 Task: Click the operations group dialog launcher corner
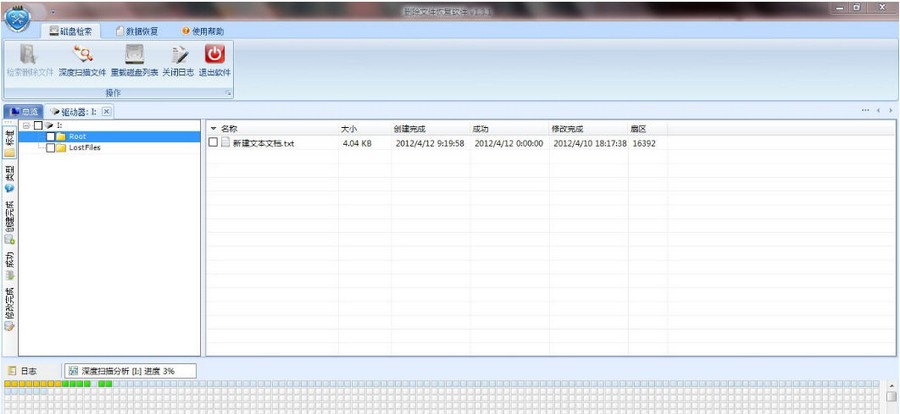click(x=228, y=92)
